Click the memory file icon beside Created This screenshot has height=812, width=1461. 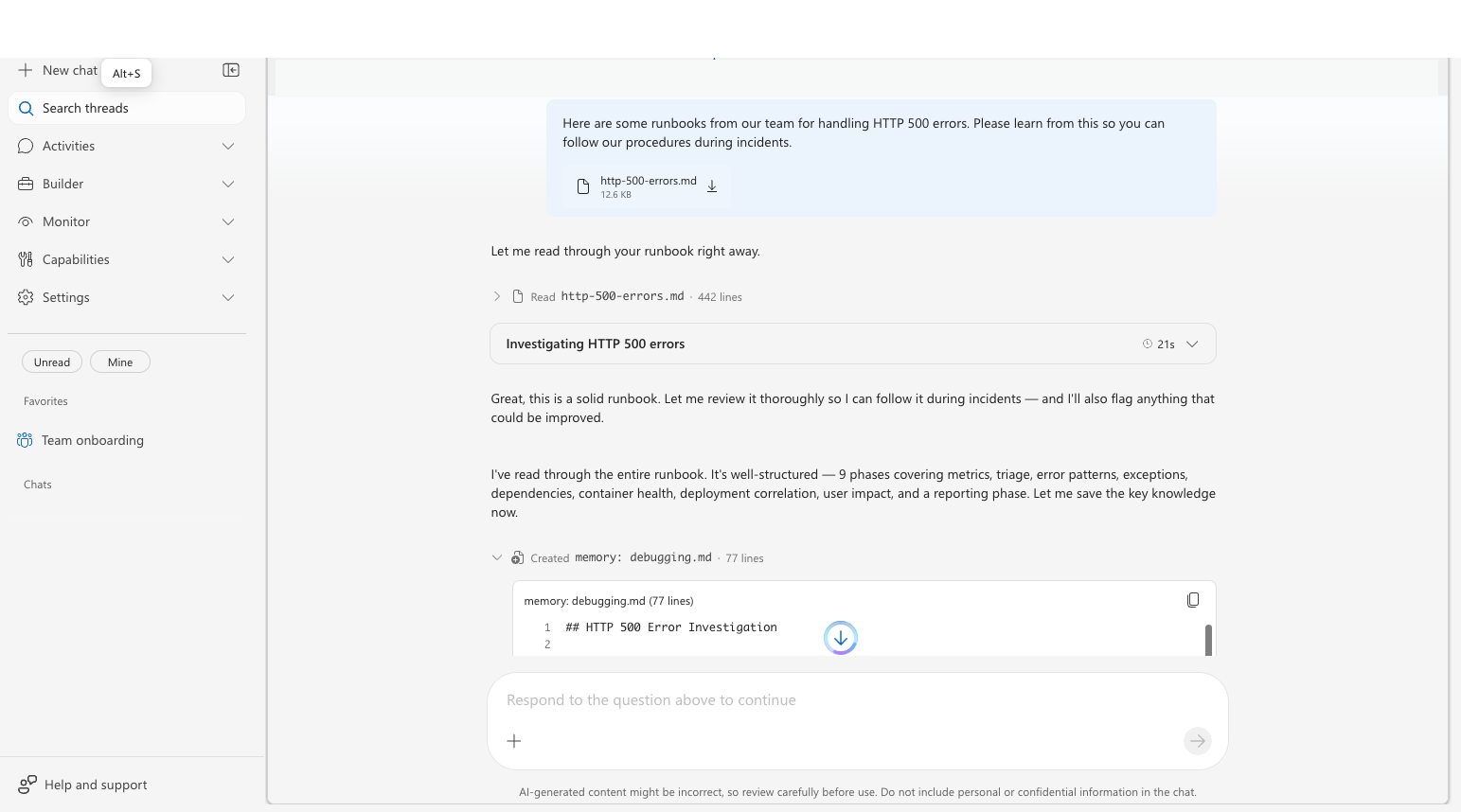518,557
